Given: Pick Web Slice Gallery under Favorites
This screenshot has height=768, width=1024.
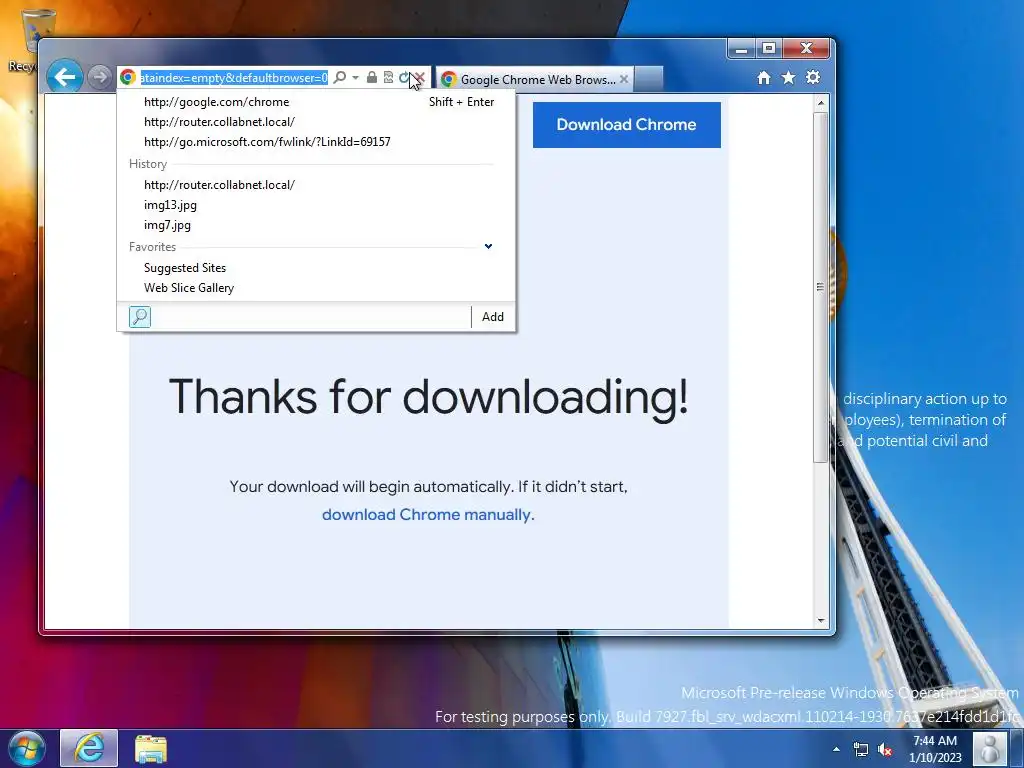Looking at the screenshot, I should [x=316, y=288].
